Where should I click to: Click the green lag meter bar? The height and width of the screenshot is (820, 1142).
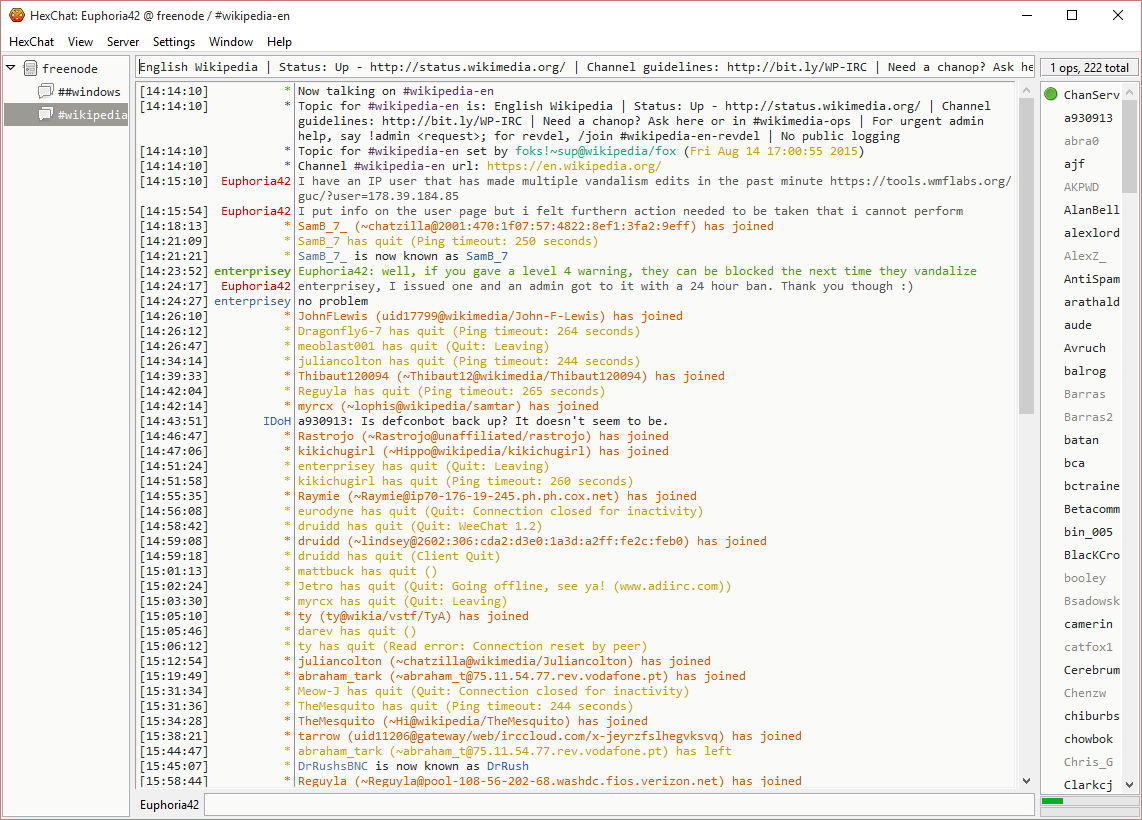point(1052,801)
